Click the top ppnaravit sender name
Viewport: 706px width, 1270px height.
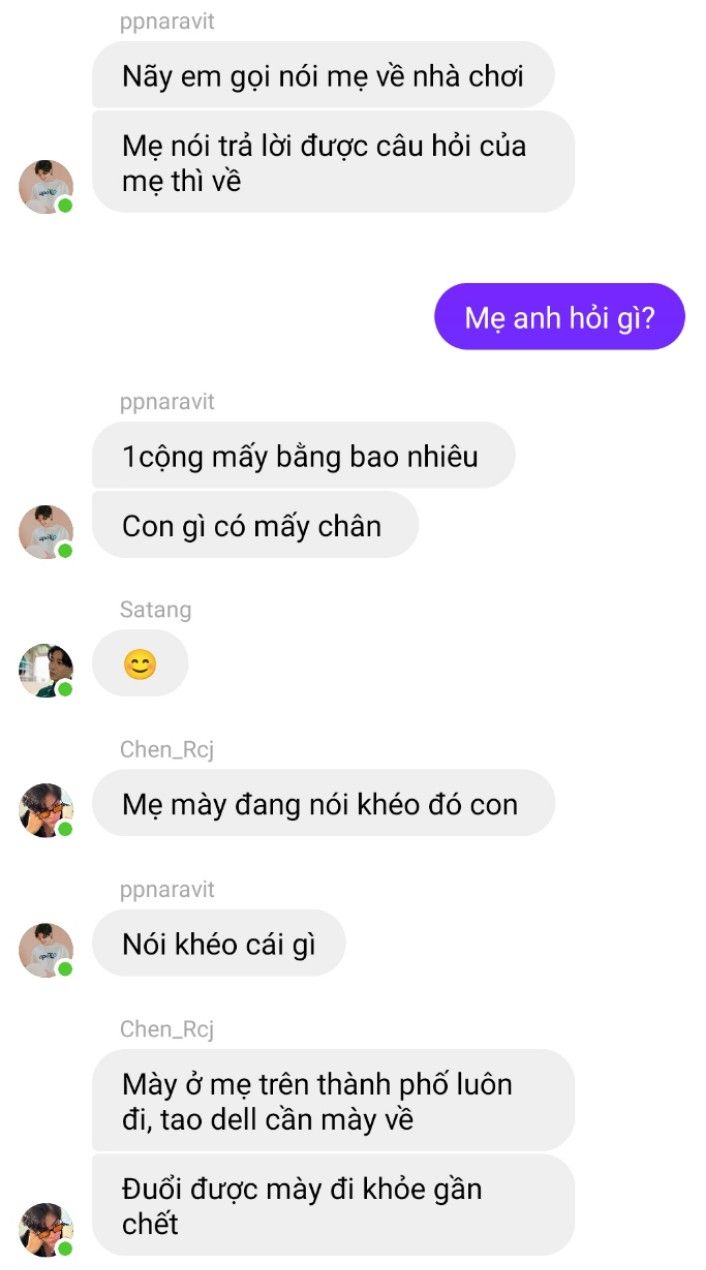[x=167, y=22]
